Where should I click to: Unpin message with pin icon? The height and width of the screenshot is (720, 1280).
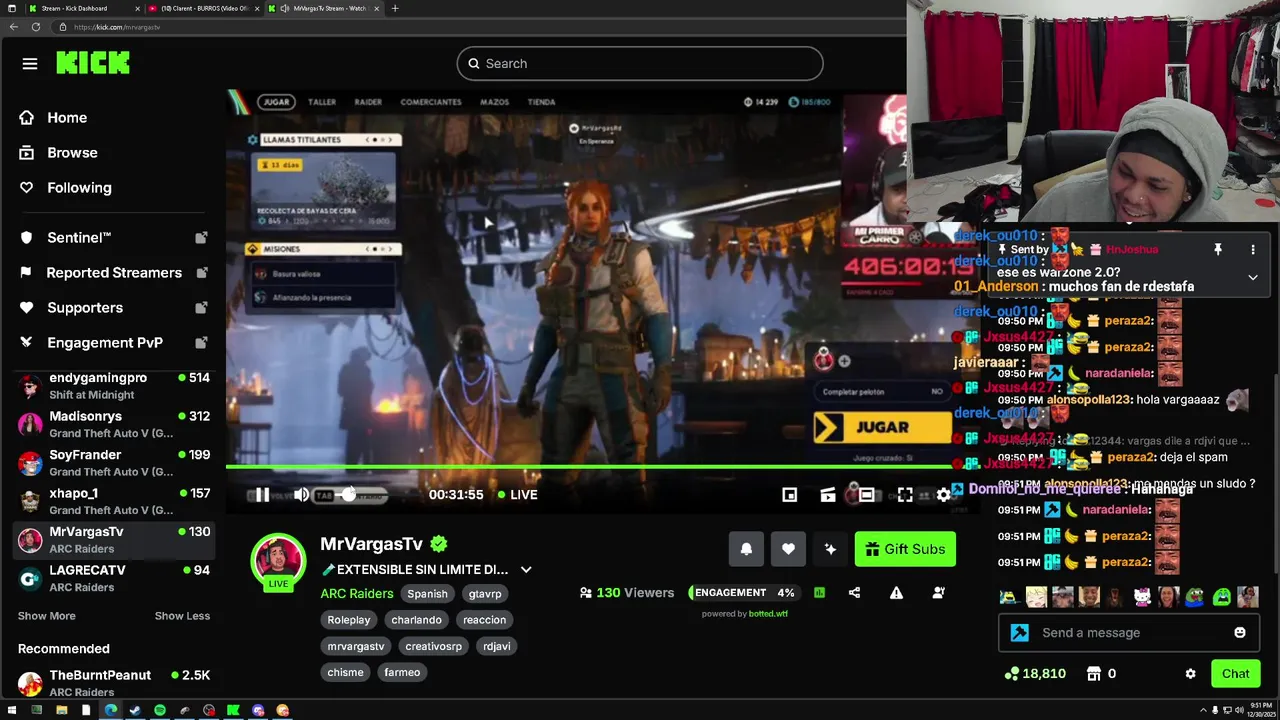[1218, 250]
